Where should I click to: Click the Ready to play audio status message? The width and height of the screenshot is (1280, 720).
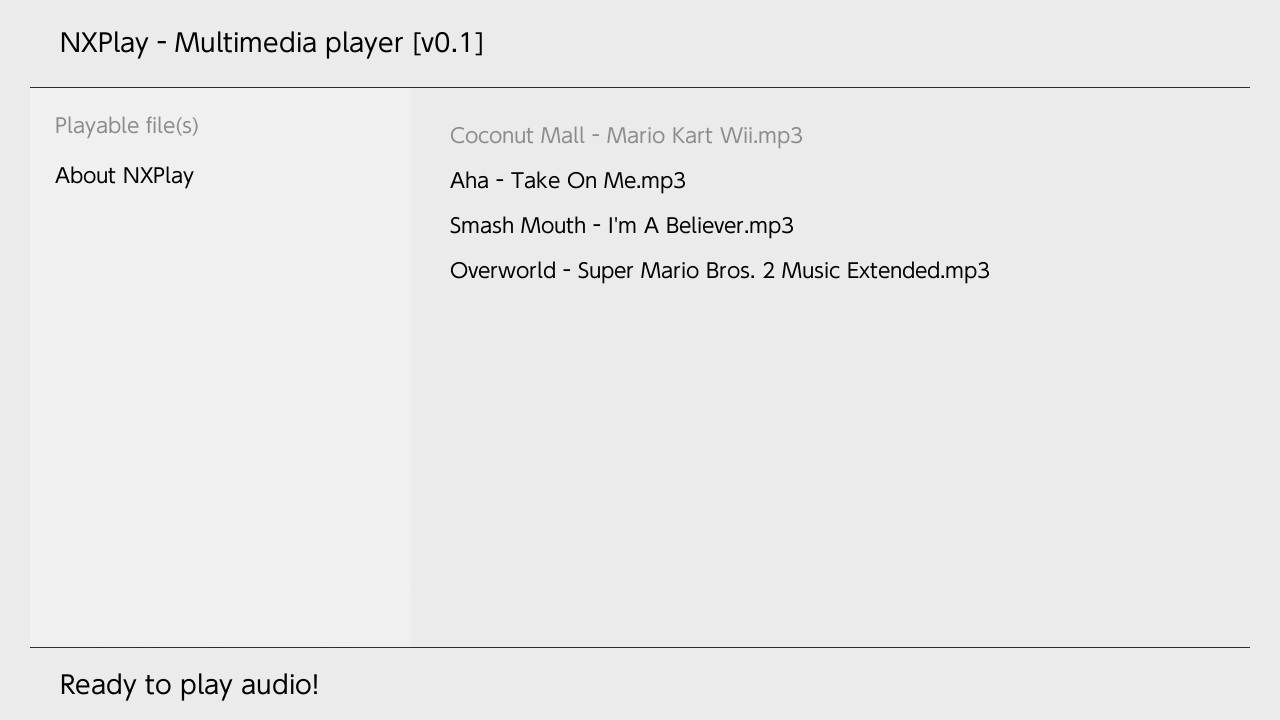188,684
